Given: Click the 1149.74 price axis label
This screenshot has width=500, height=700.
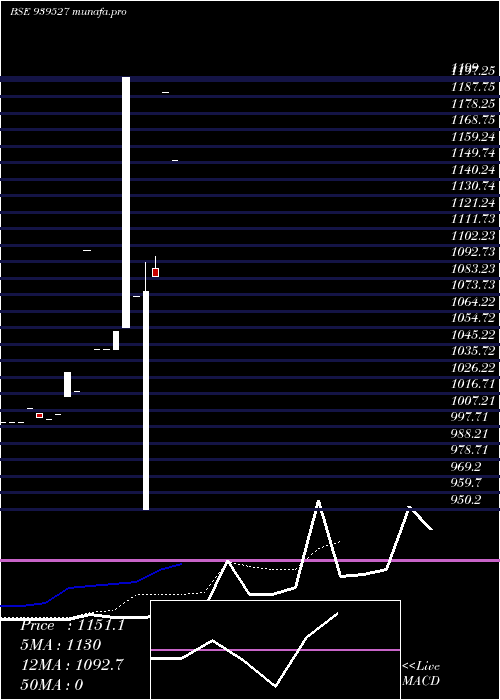Looking at the screenshot, I should (x=473, y=153).
